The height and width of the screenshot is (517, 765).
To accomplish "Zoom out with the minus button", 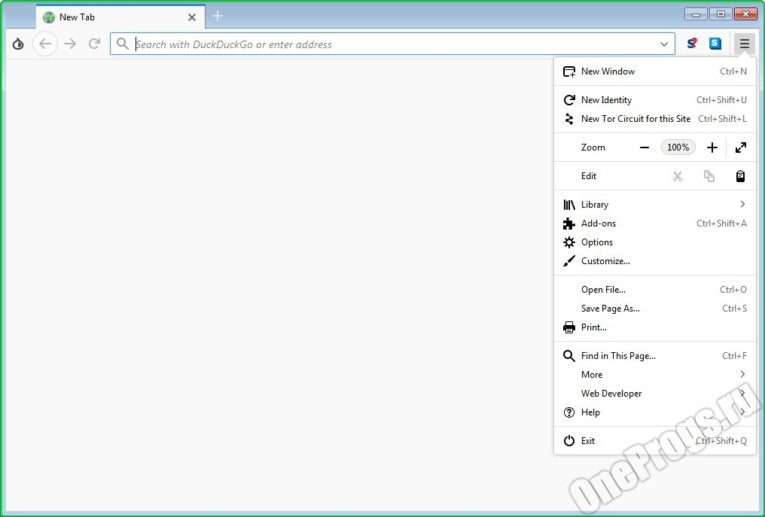I will click(644, 148).
